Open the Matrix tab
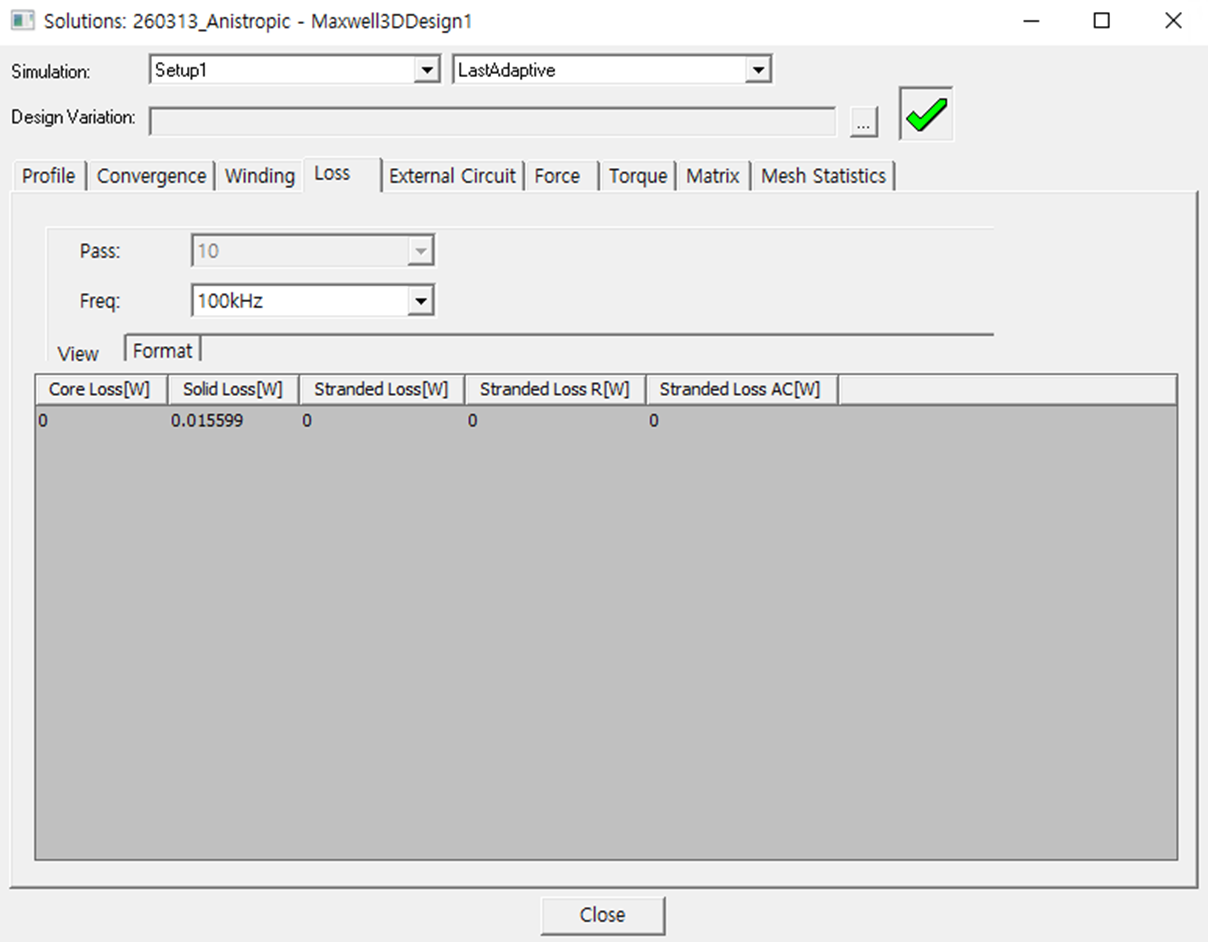Viewport: 1208px width, 942px height. (x=712, y=176)
